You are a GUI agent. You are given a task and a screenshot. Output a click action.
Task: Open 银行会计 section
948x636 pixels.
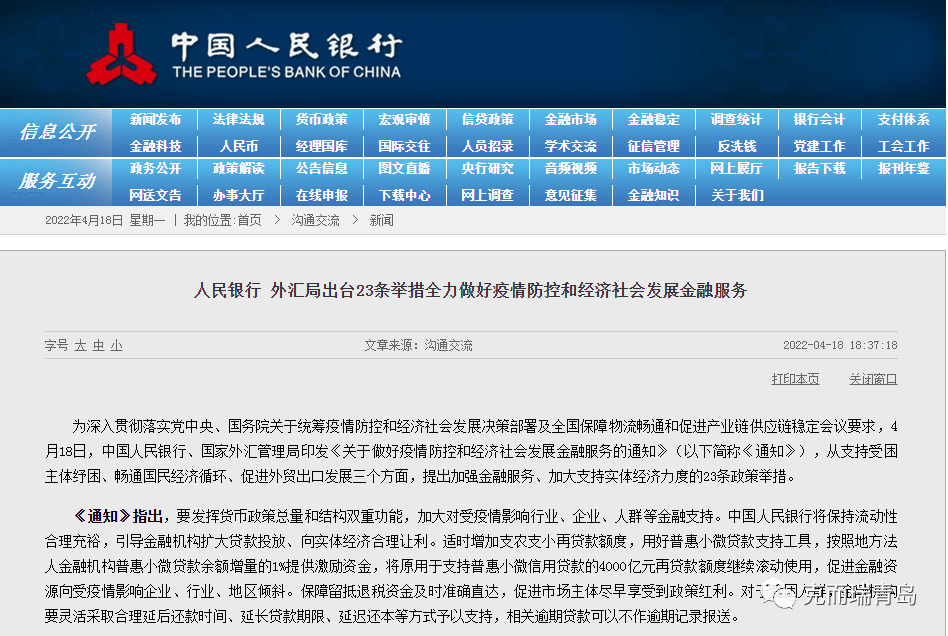point(819,120)
